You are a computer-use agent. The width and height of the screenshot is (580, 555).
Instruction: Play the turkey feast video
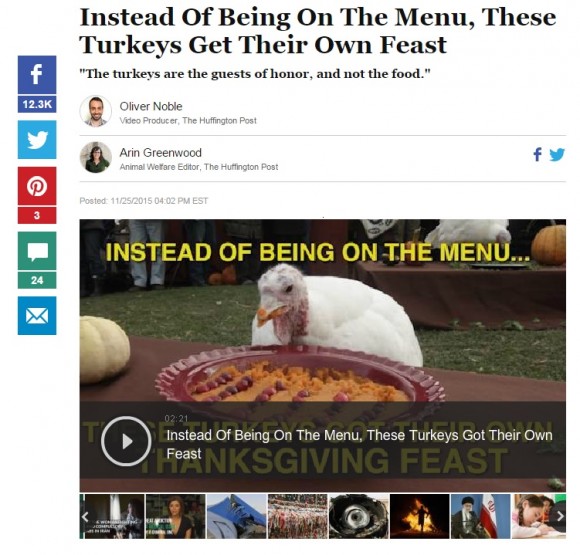point(126,441)
